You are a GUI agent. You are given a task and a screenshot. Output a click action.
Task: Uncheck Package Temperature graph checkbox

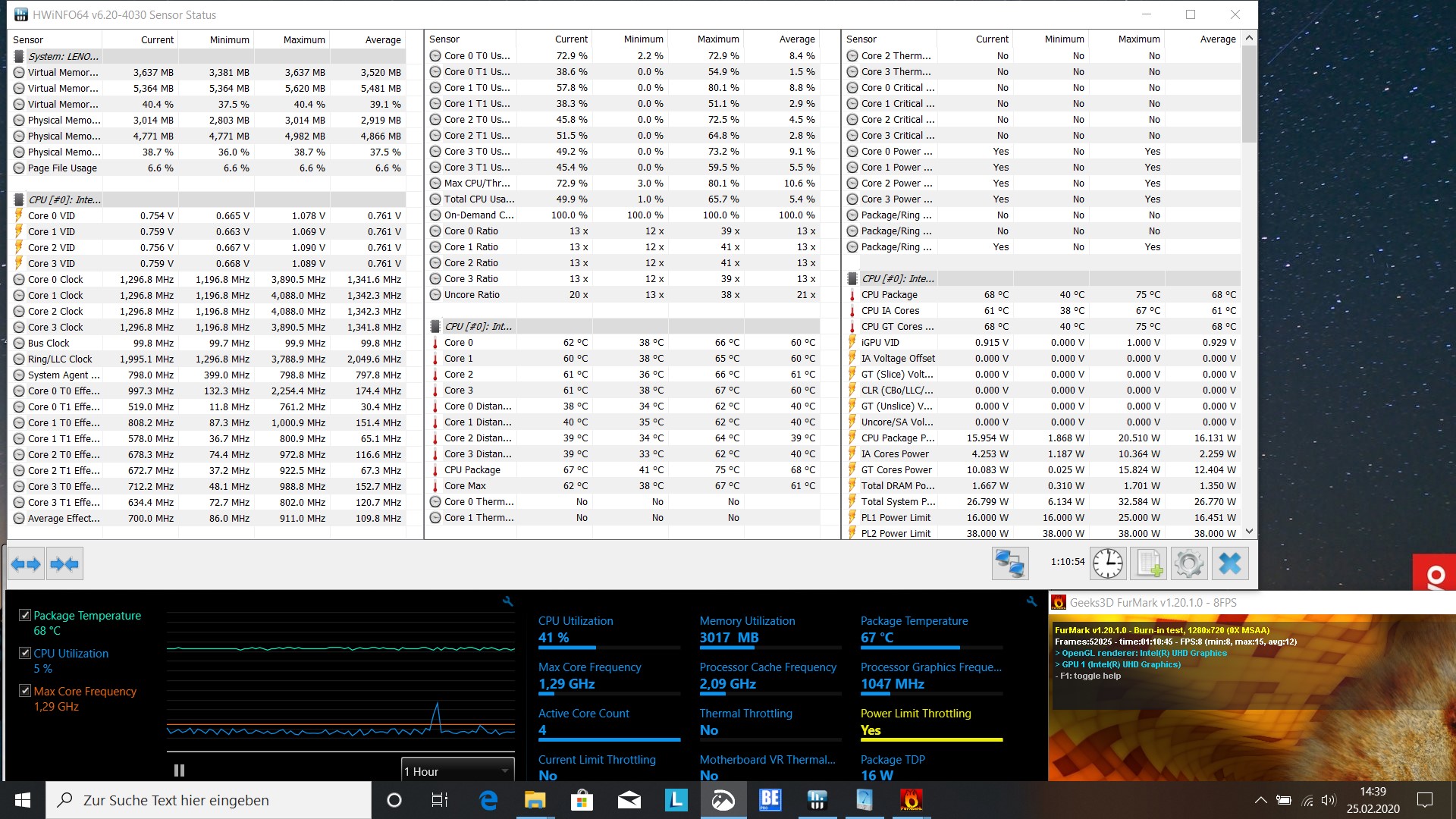tap(25, 615)
